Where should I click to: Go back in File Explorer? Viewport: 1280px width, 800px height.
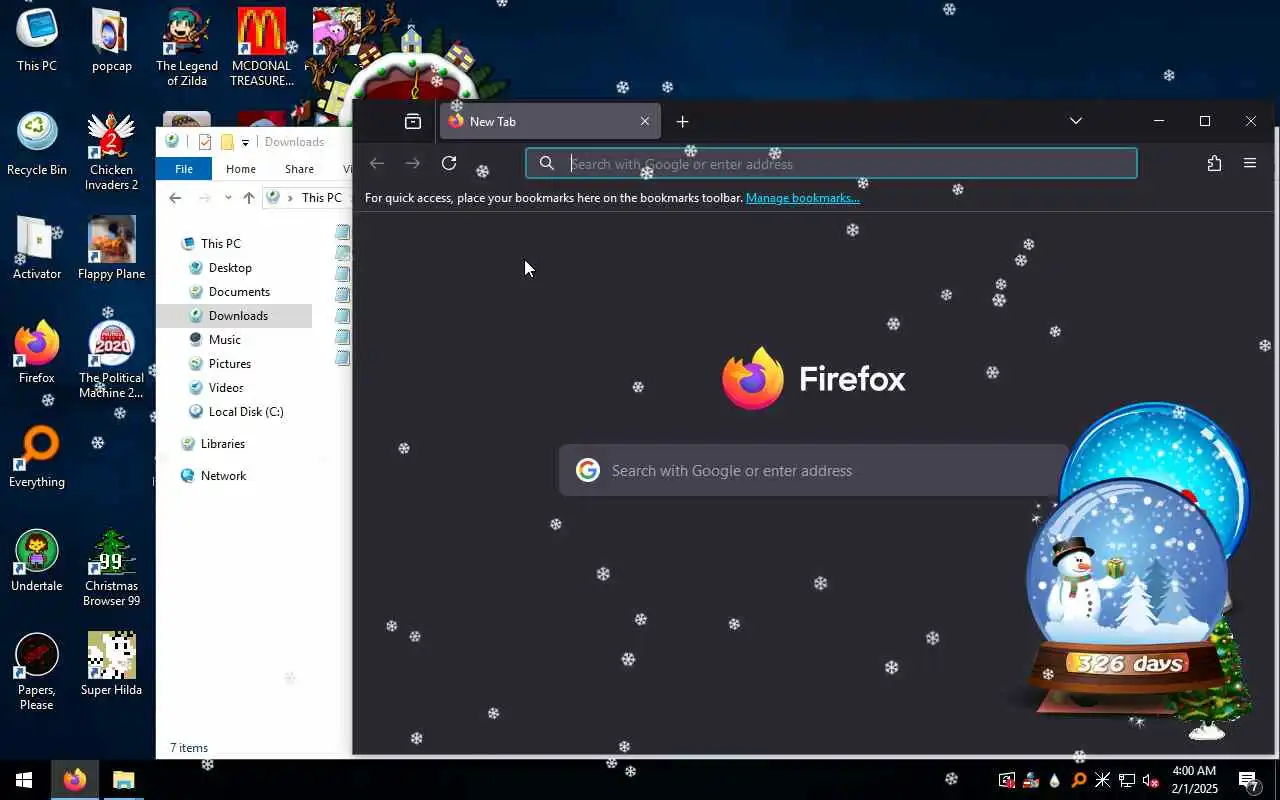(175, 198)
